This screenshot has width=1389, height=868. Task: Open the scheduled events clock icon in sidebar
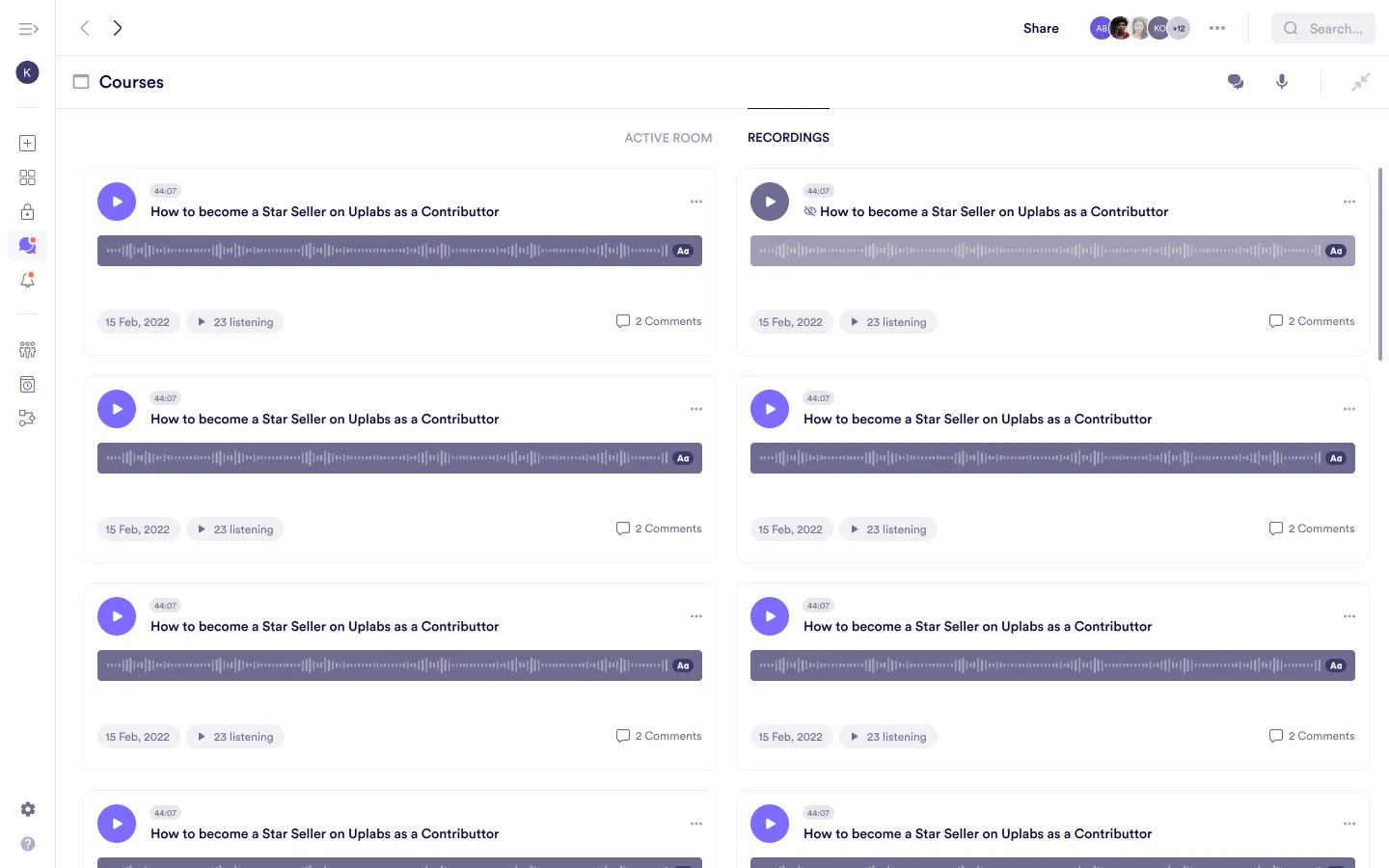[x=27, y=384]
